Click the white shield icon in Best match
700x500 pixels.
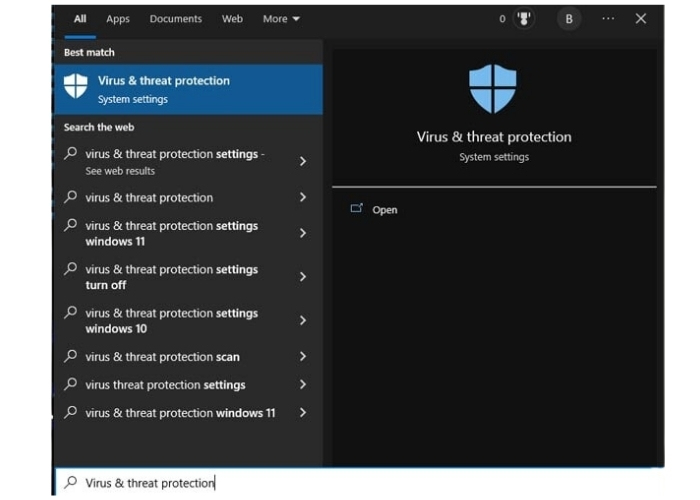point(75,86)
